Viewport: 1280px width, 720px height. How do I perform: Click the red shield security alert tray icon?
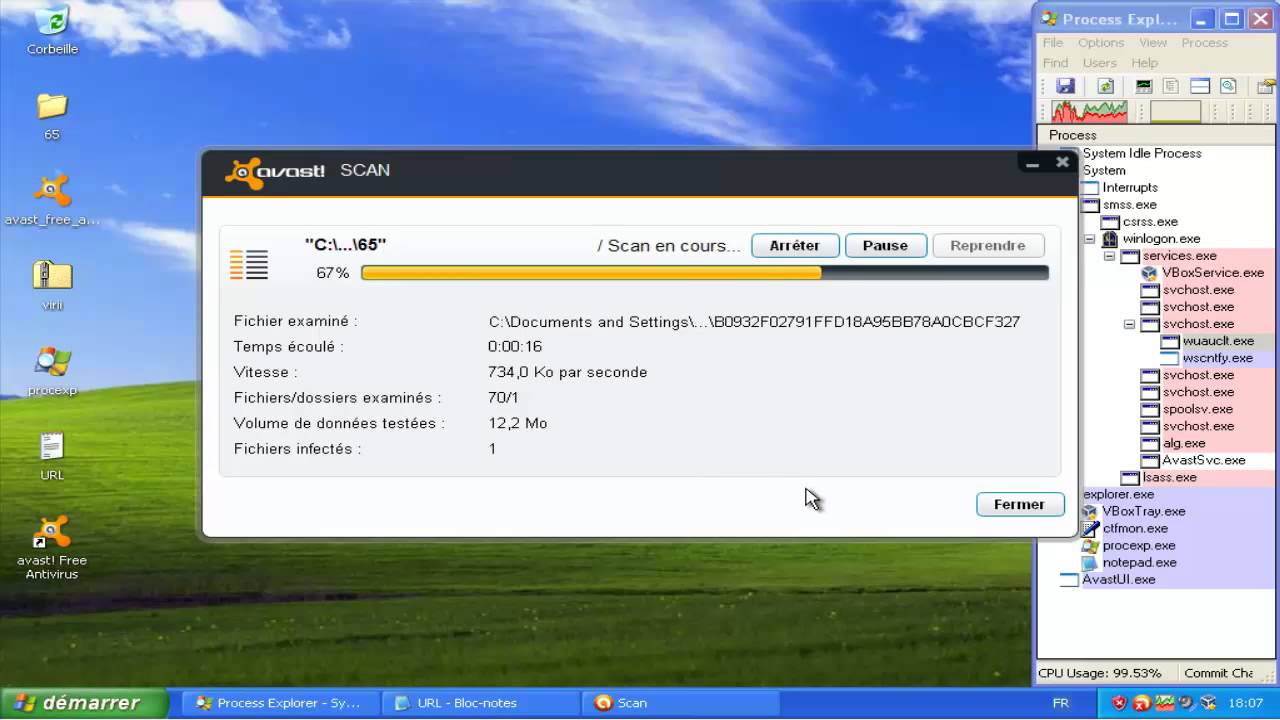click(1120, 702)
